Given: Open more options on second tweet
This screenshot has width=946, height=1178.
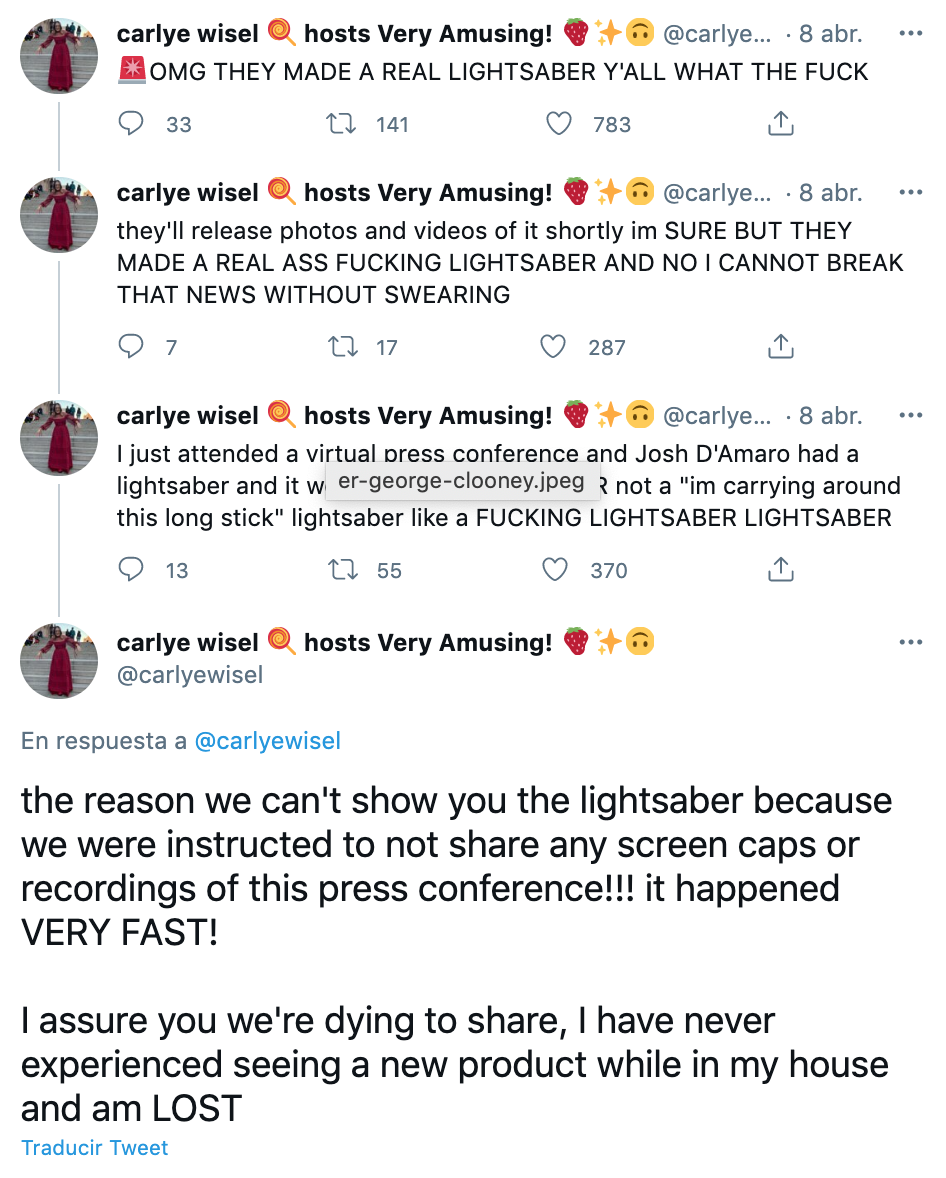Looking at the screenshot, I should [910, 193].
